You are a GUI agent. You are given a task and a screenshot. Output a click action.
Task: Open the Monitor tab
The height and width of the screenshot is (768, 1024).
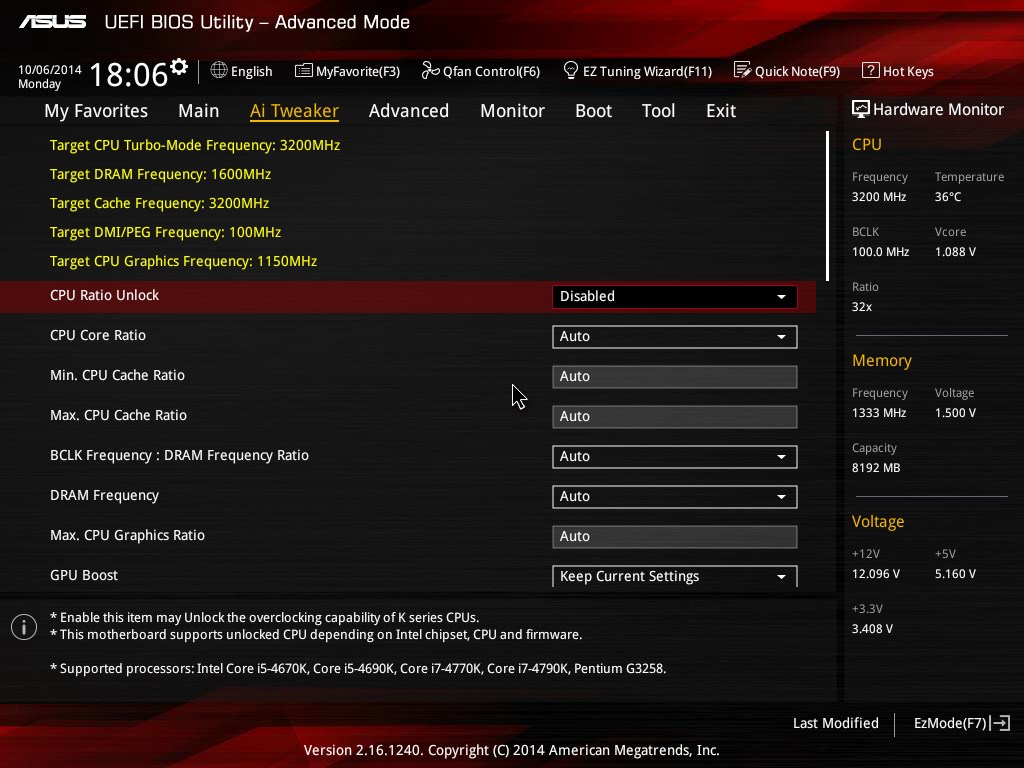pos(513,111)
